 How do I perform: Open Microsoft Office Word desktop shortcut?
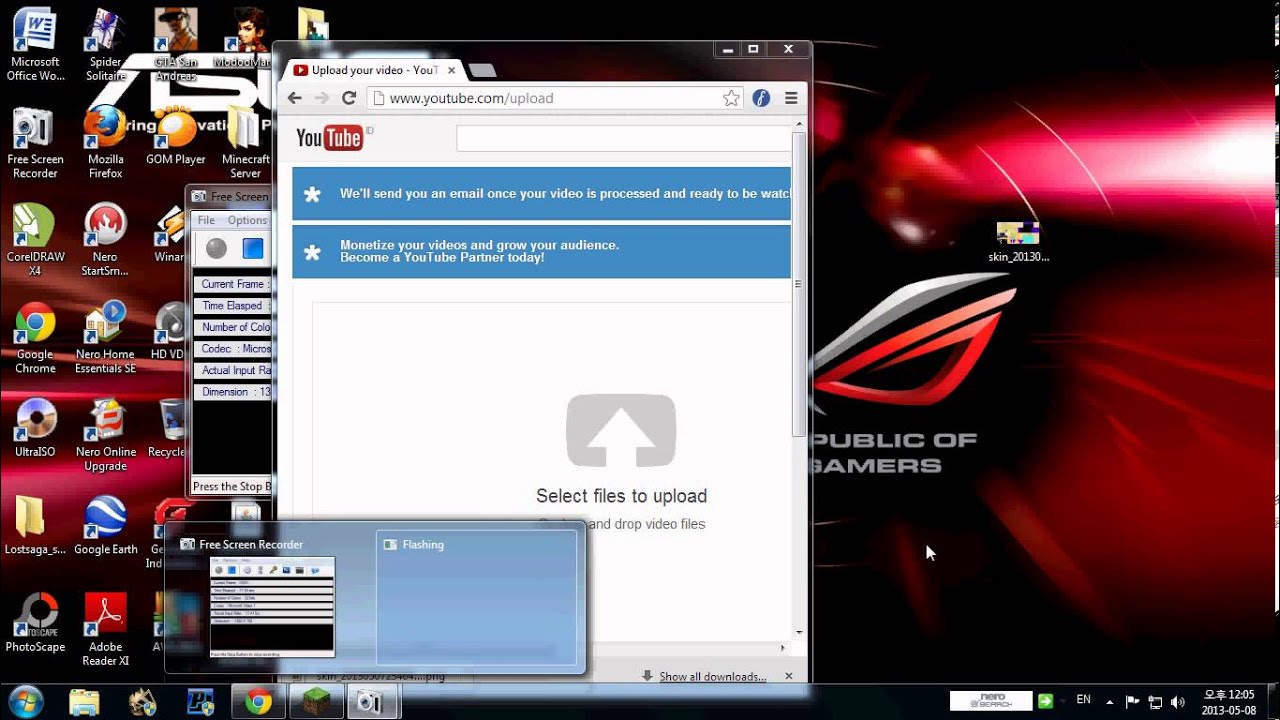(35, 45)
